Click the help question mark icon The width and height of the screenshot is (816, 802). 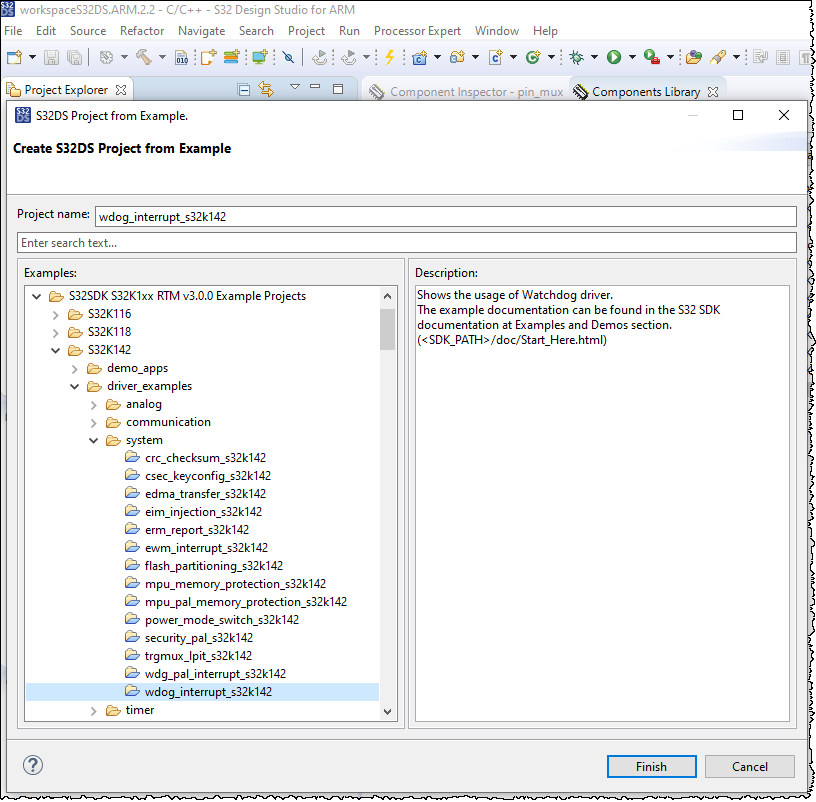[x=33, y=765]
